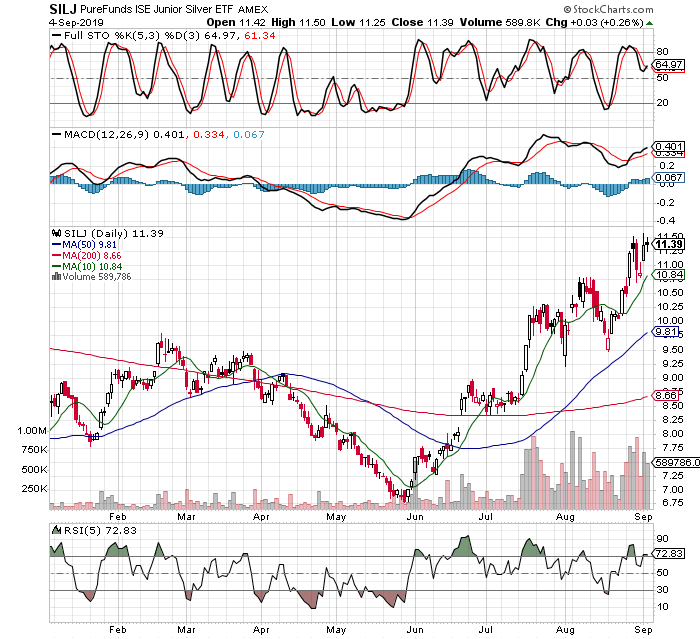The image size is (700, 639).
Task: Click the 0.067 histogram value tag
Action: 669,178
